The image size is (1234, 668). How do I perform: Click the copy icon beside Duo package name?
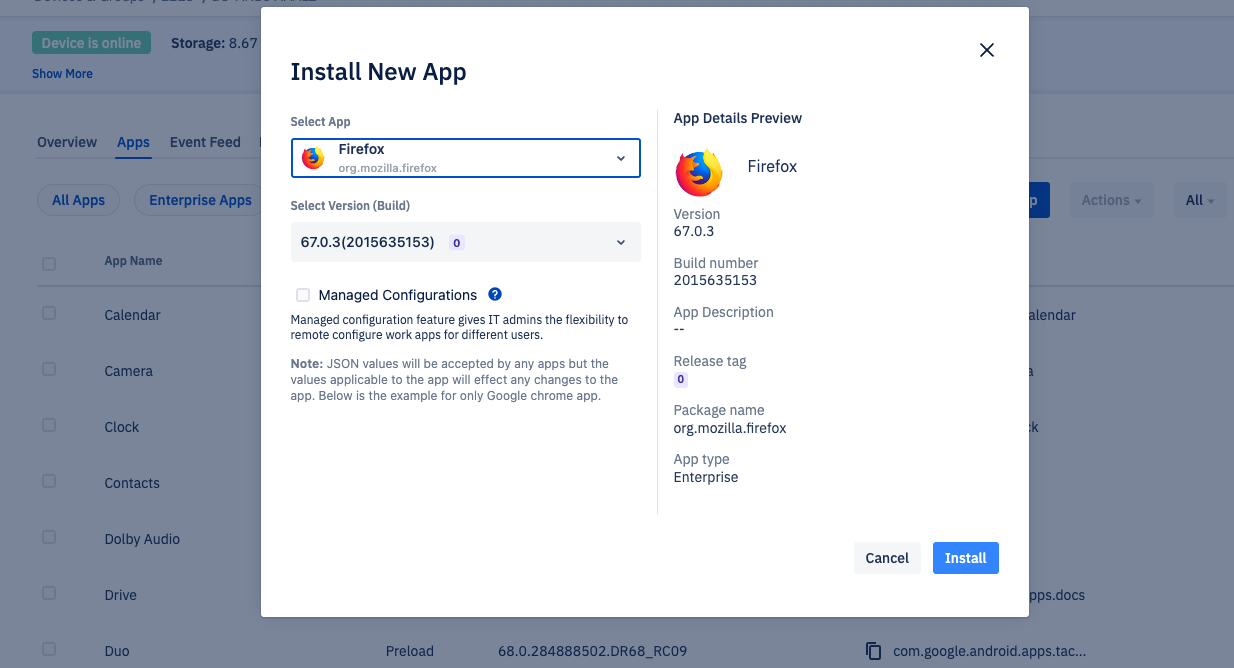[x=873, y=651]
